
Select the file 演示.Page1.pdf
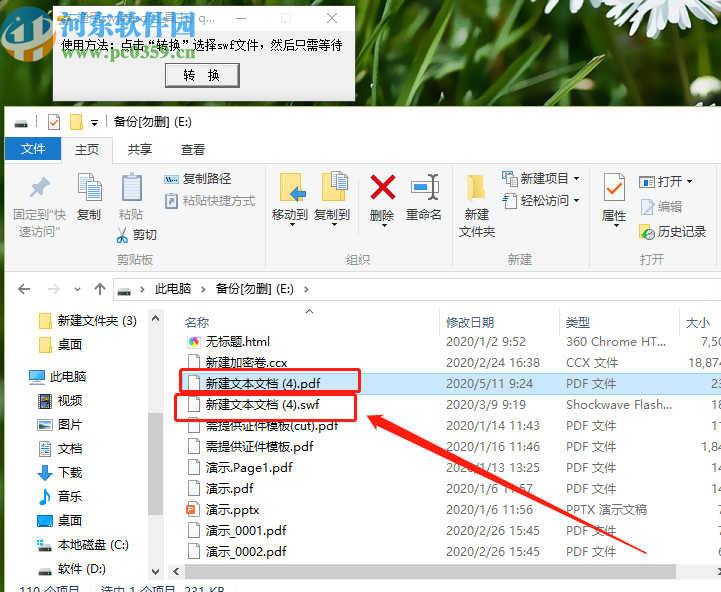click(x=249, y=468)
